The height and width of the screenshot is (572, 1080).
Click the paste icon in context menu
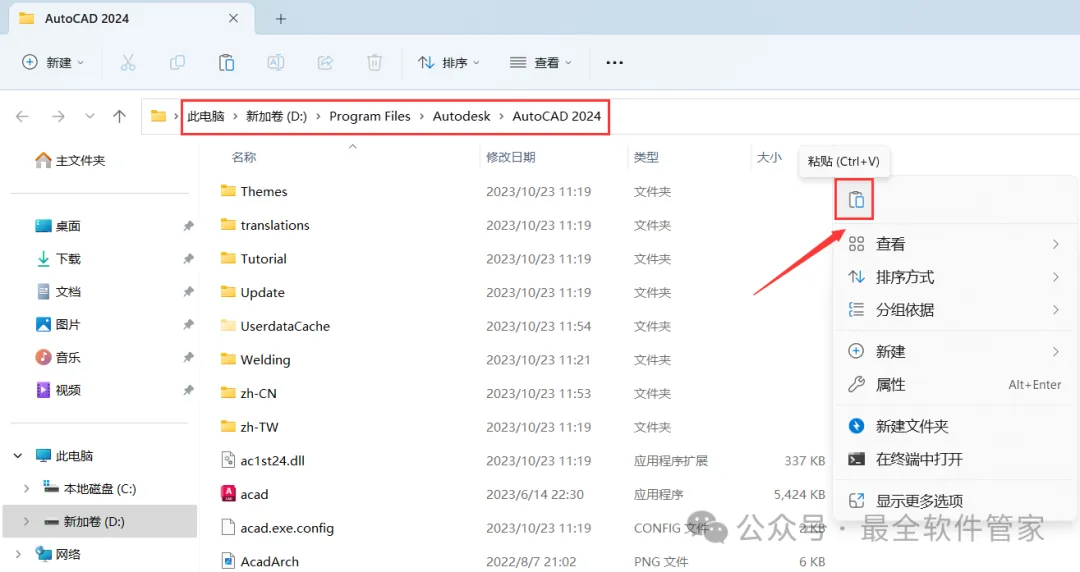[855, 200]
